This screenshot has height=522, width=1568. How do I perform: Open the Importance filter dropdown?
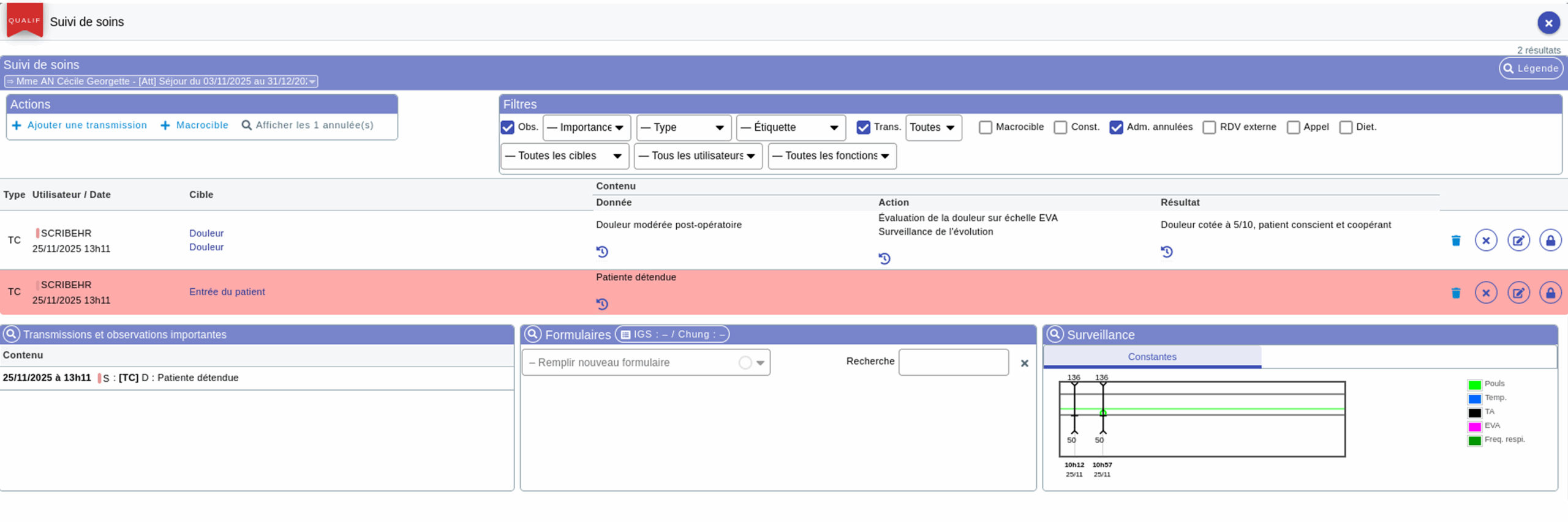586,127
